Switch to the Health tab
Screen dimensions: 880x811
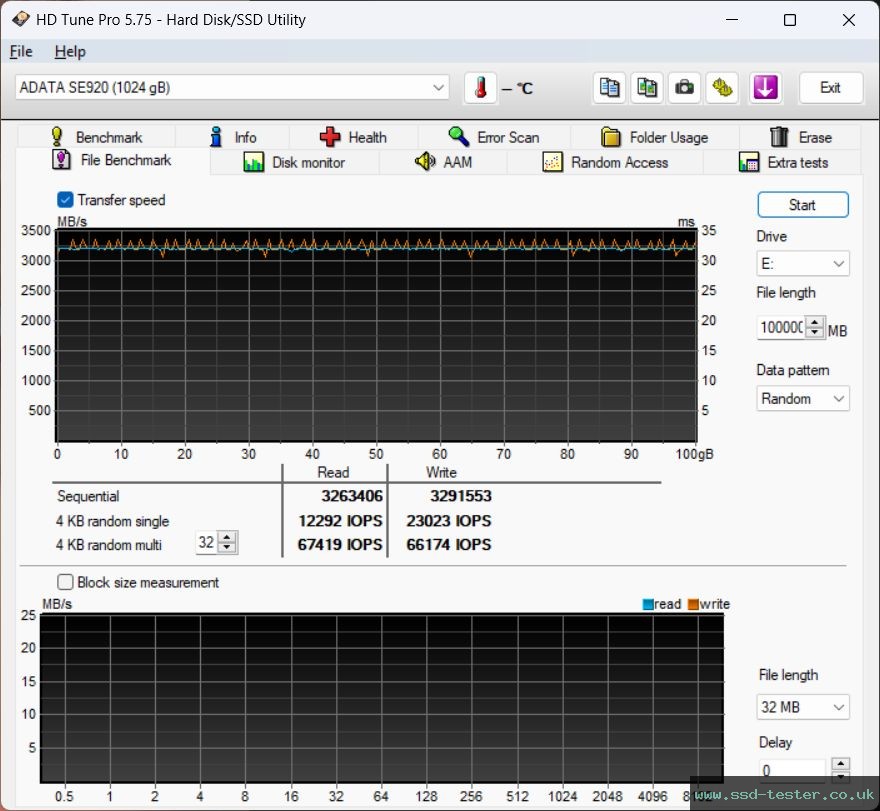pos(354,137)
